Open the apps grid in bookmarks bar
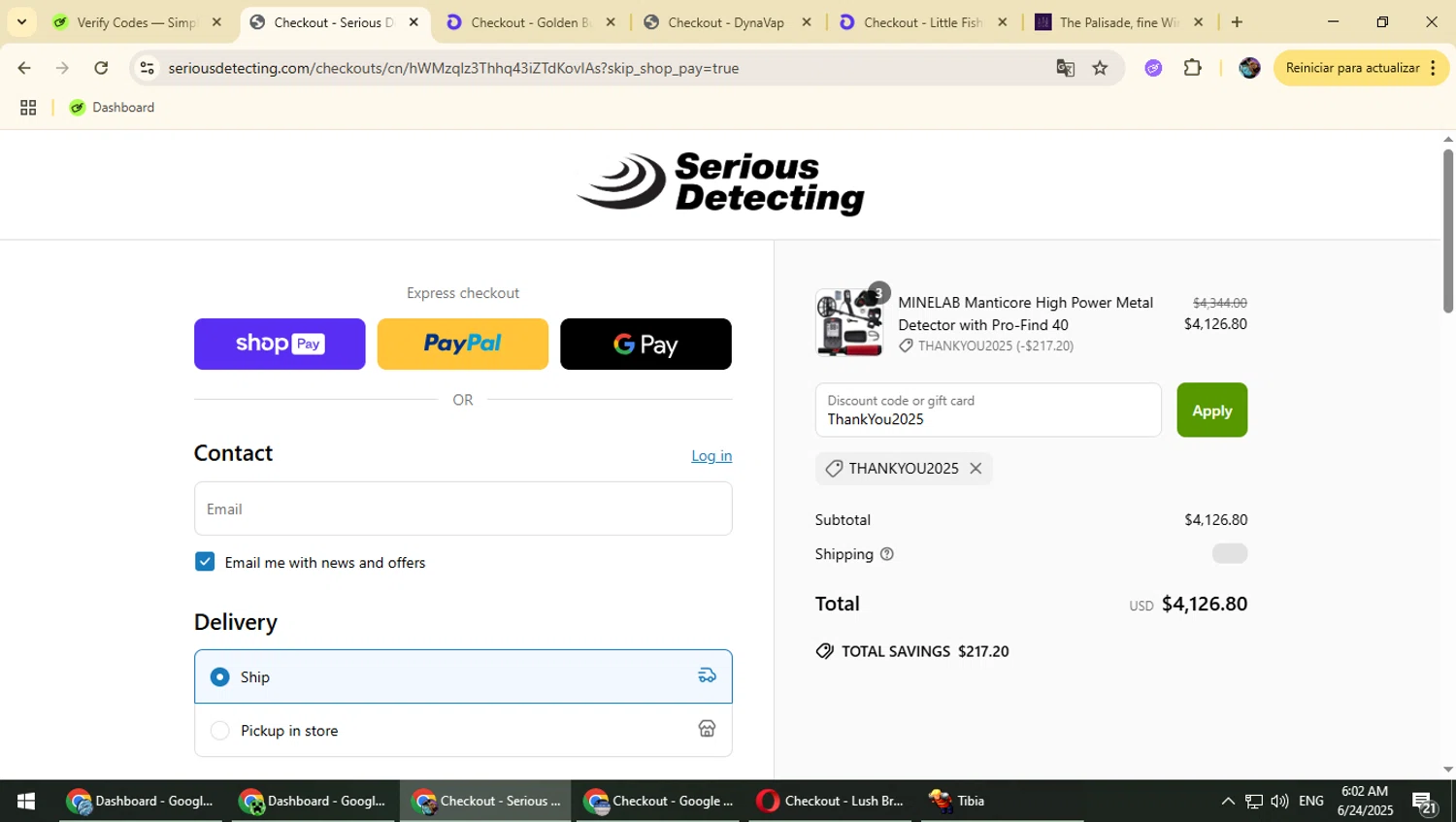This screenshot has height=822, width=1456. 28,108
